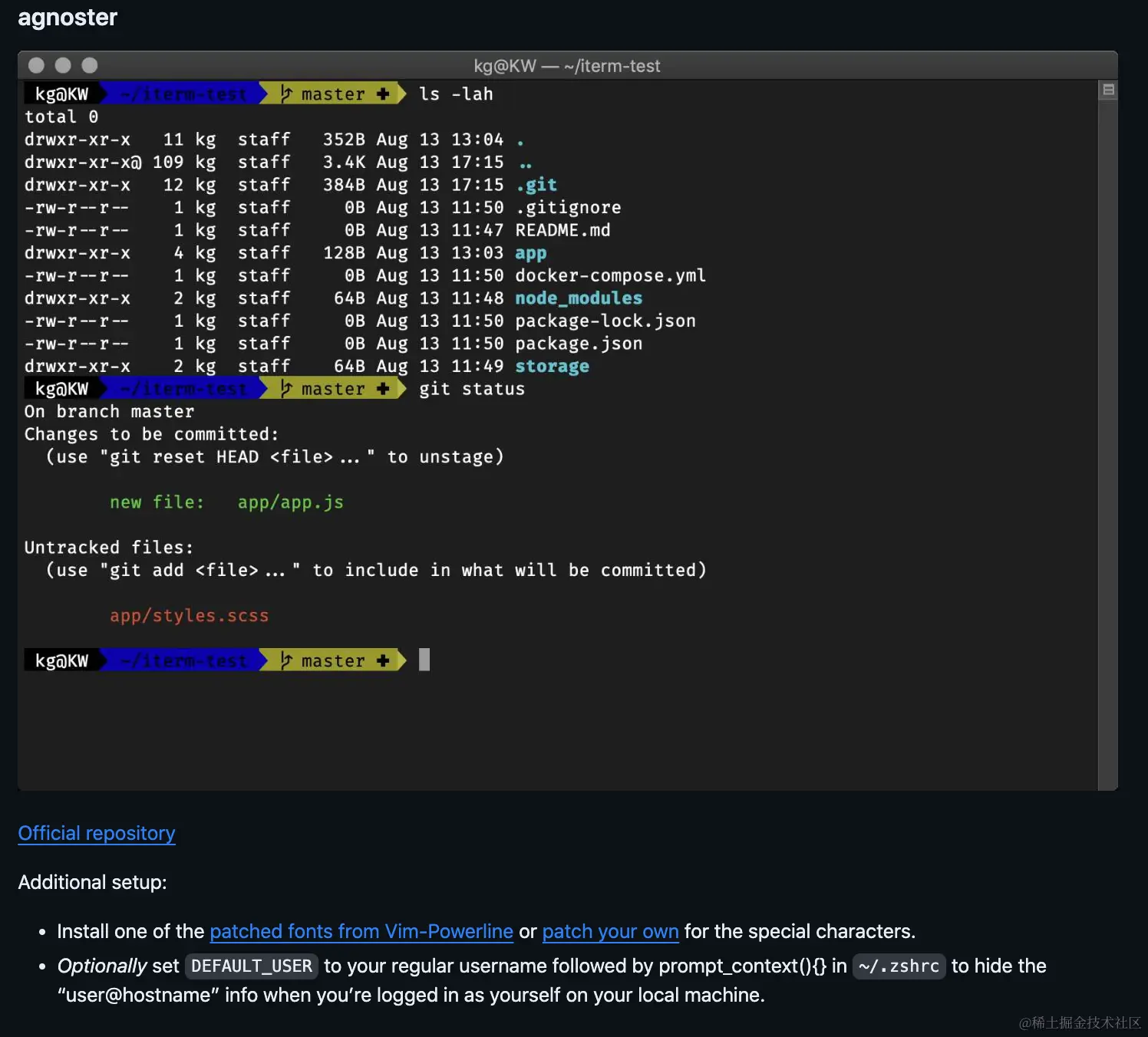Click the "~/.zshrc" code snippet

click(899, 966)
